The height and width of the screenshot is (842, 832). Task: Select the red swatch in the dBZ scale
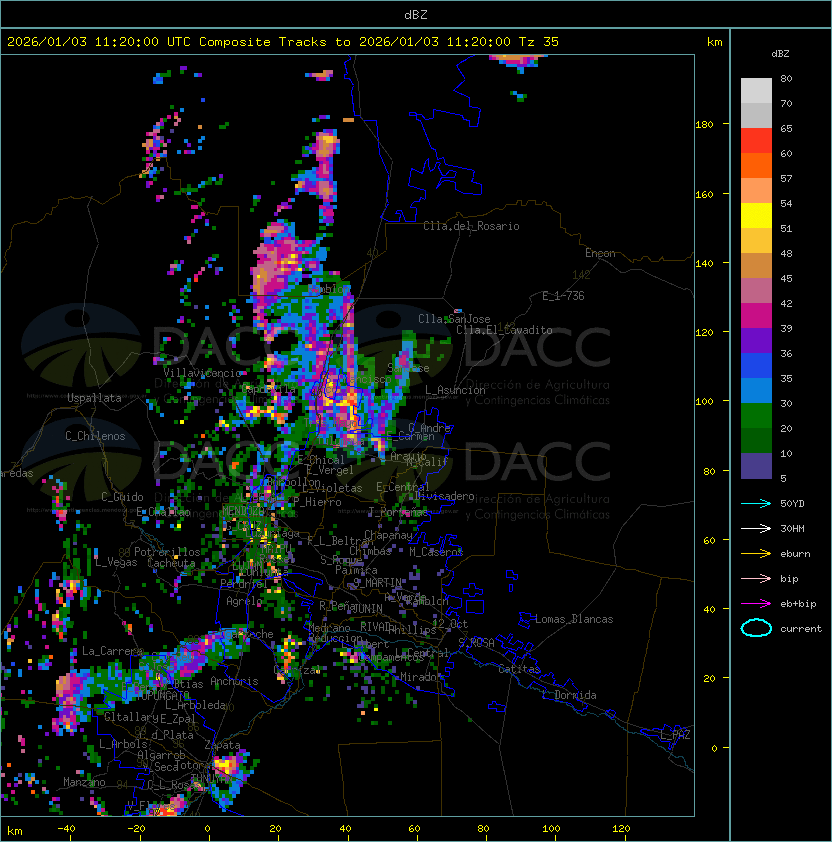coord(756,141)
